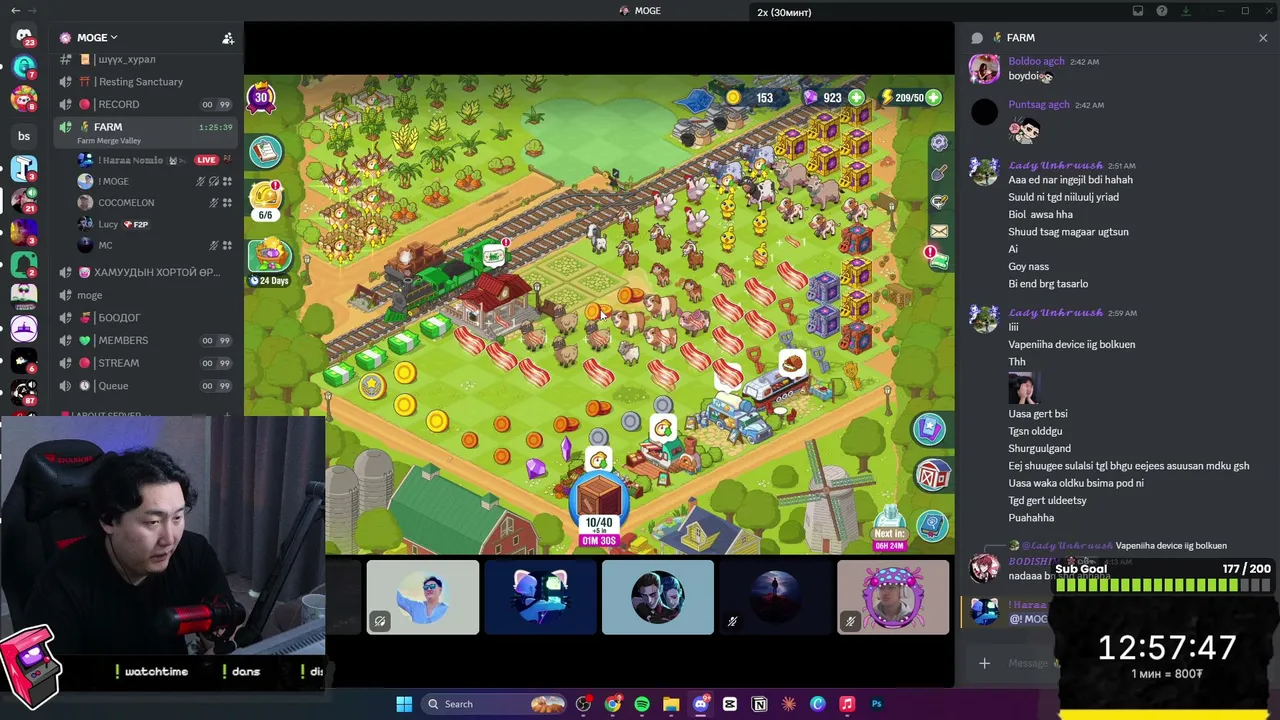Click the purple gem counter 923

pos(831,98)
